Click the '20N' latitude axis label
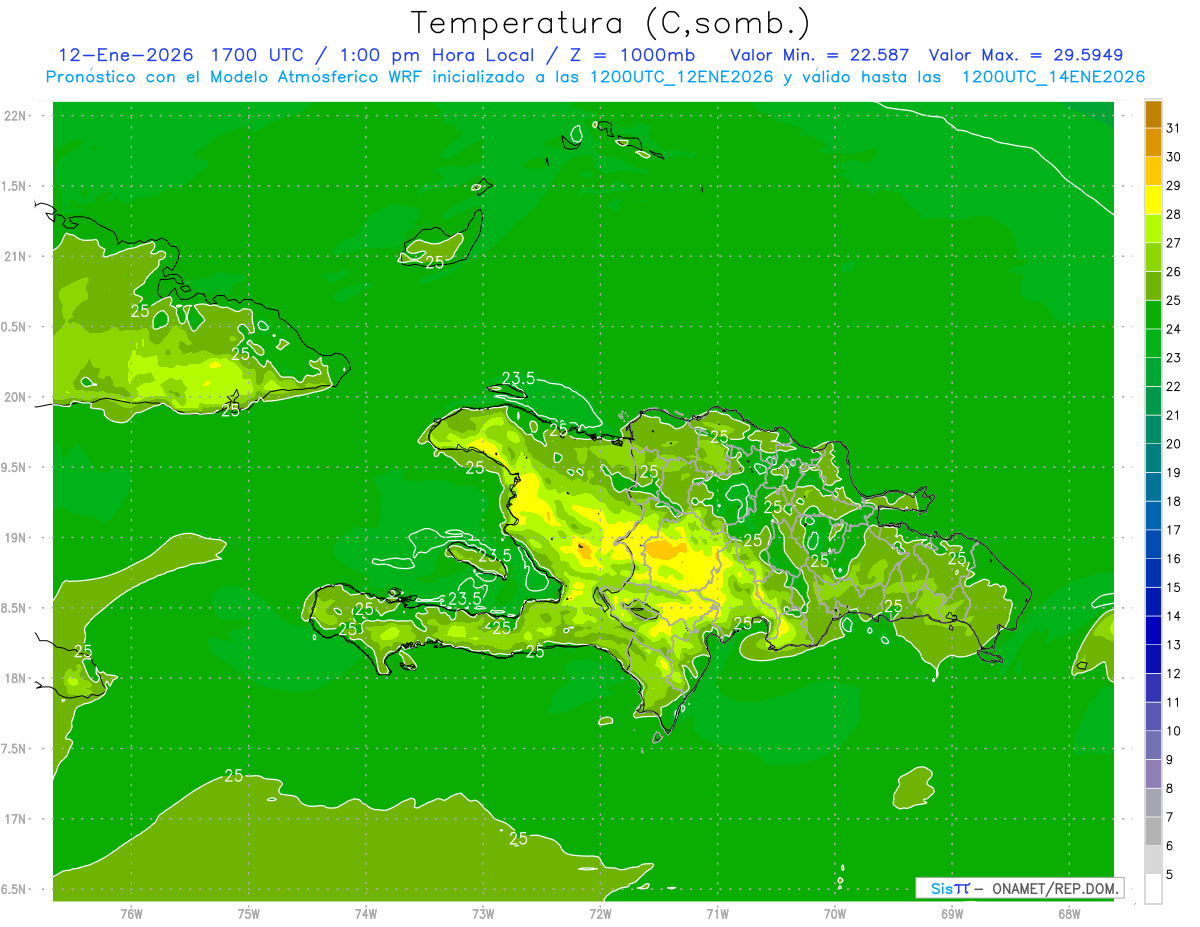The image size is (1200, 927). click(x=16, y=397)
